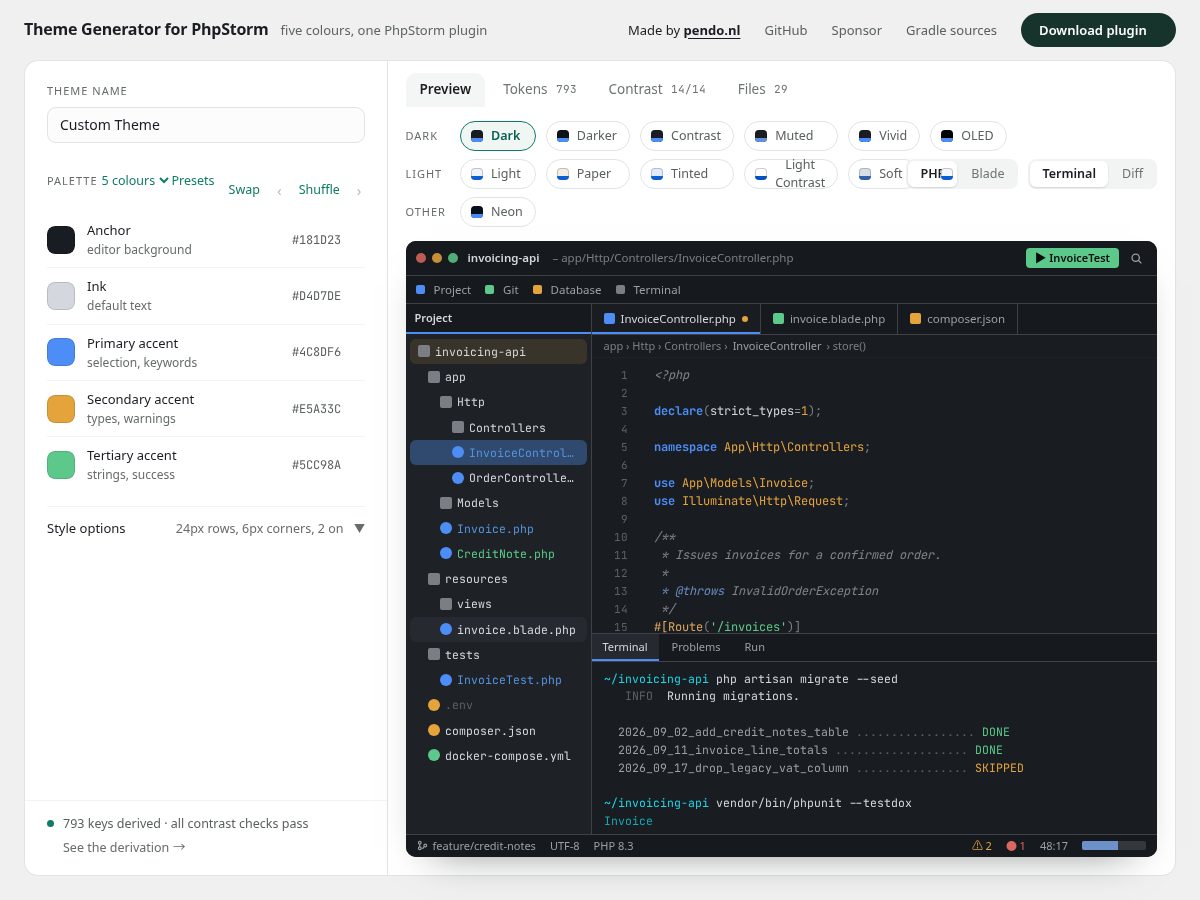Click the search magnifier in the IDE title bar

click(1136, 258)
